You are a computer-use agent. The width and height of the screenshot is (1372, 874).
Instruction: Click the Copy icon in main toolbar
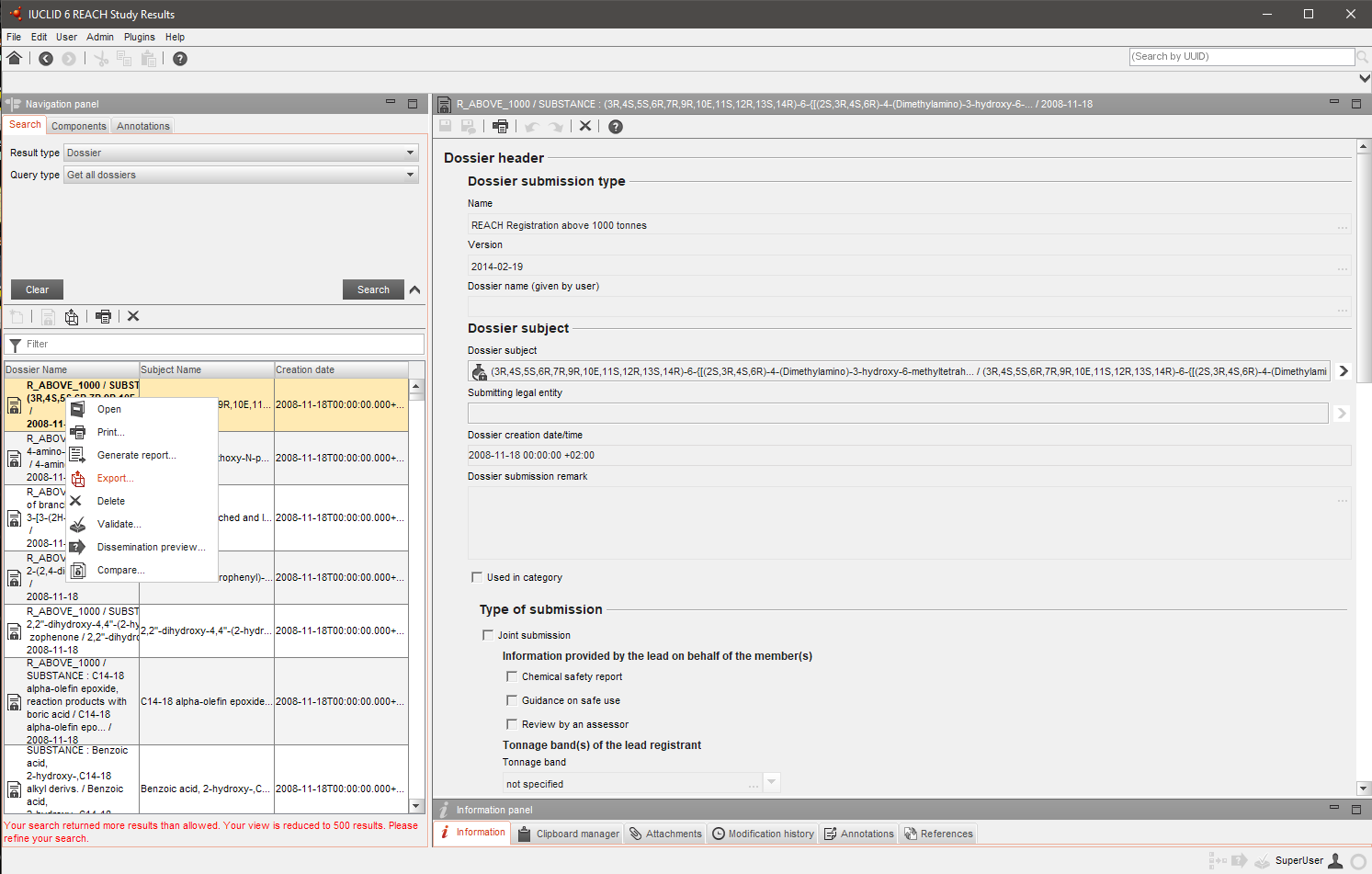[x=124, y=59]
